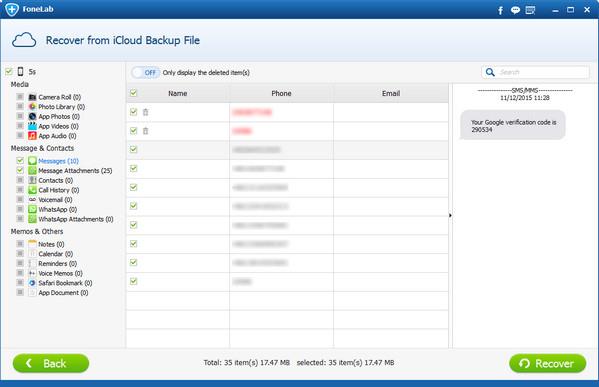
Task: Click the Total: 35 item(s) status text
Action: (246, 363)
